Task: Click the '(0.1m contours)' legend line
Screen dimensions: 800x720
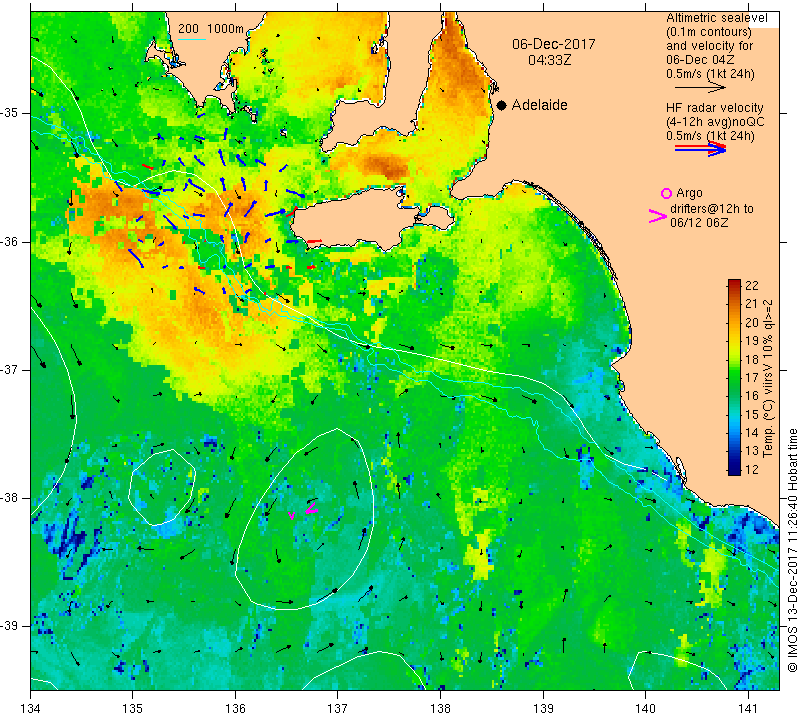Action: click(x=709, y=32)
